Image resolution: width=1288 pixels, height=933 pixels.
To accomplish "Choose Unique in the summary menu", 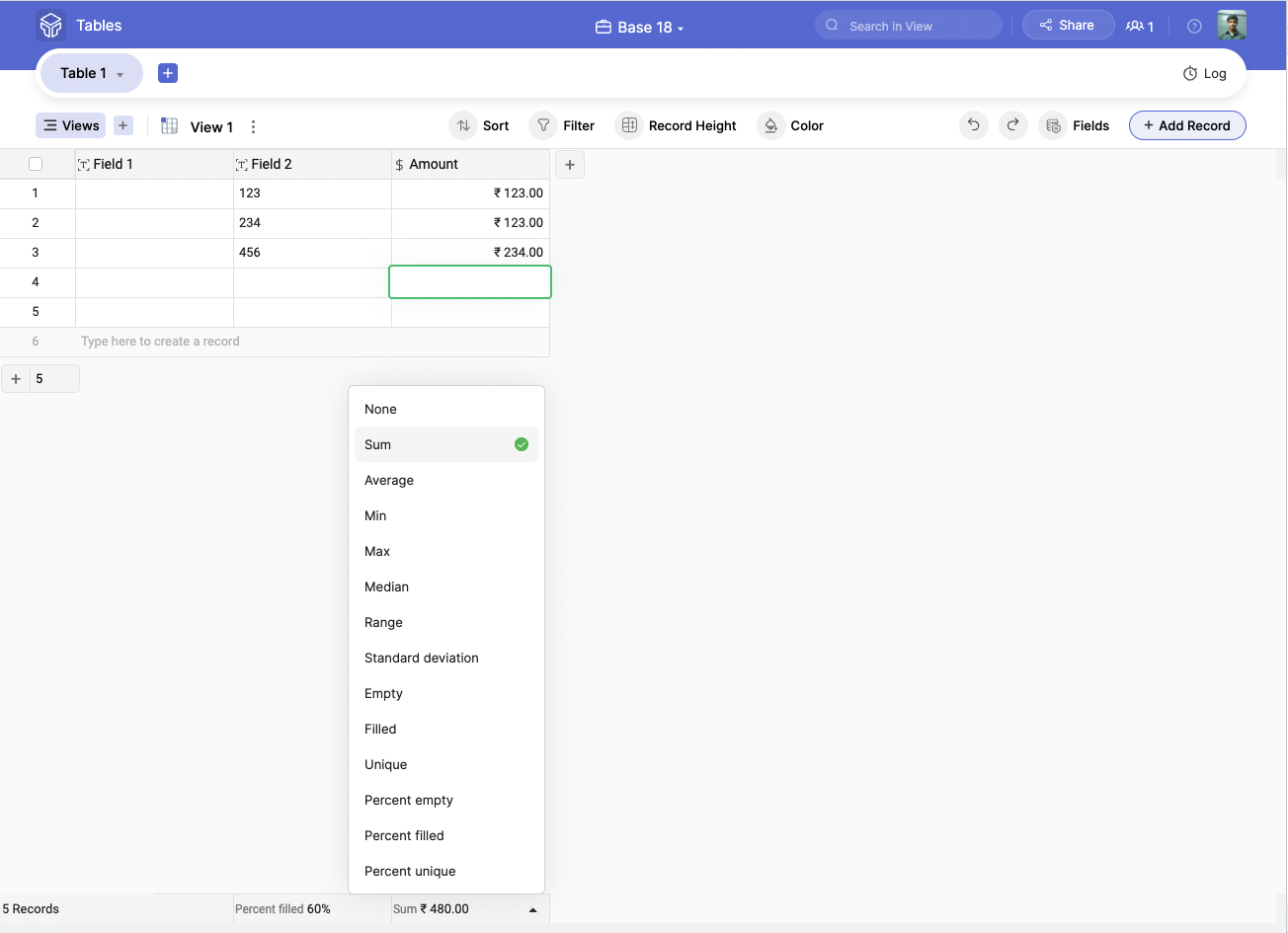I will point(446,764).
